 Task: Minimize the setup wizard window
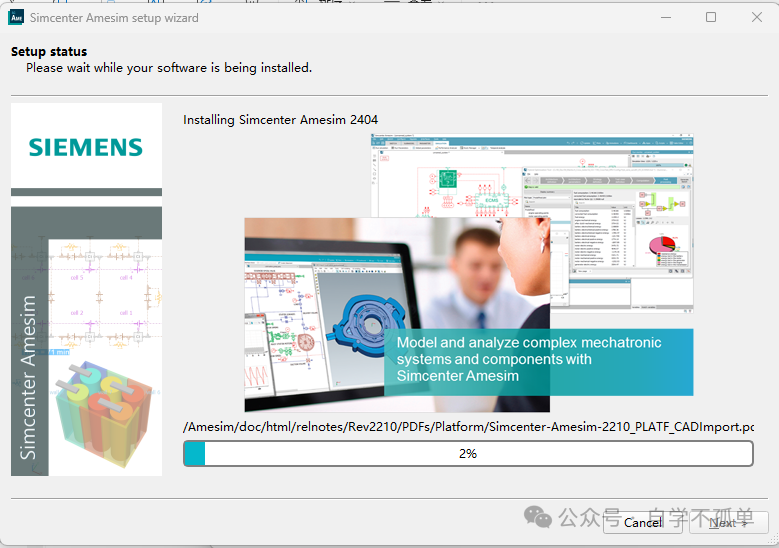(x=666, y=17)
